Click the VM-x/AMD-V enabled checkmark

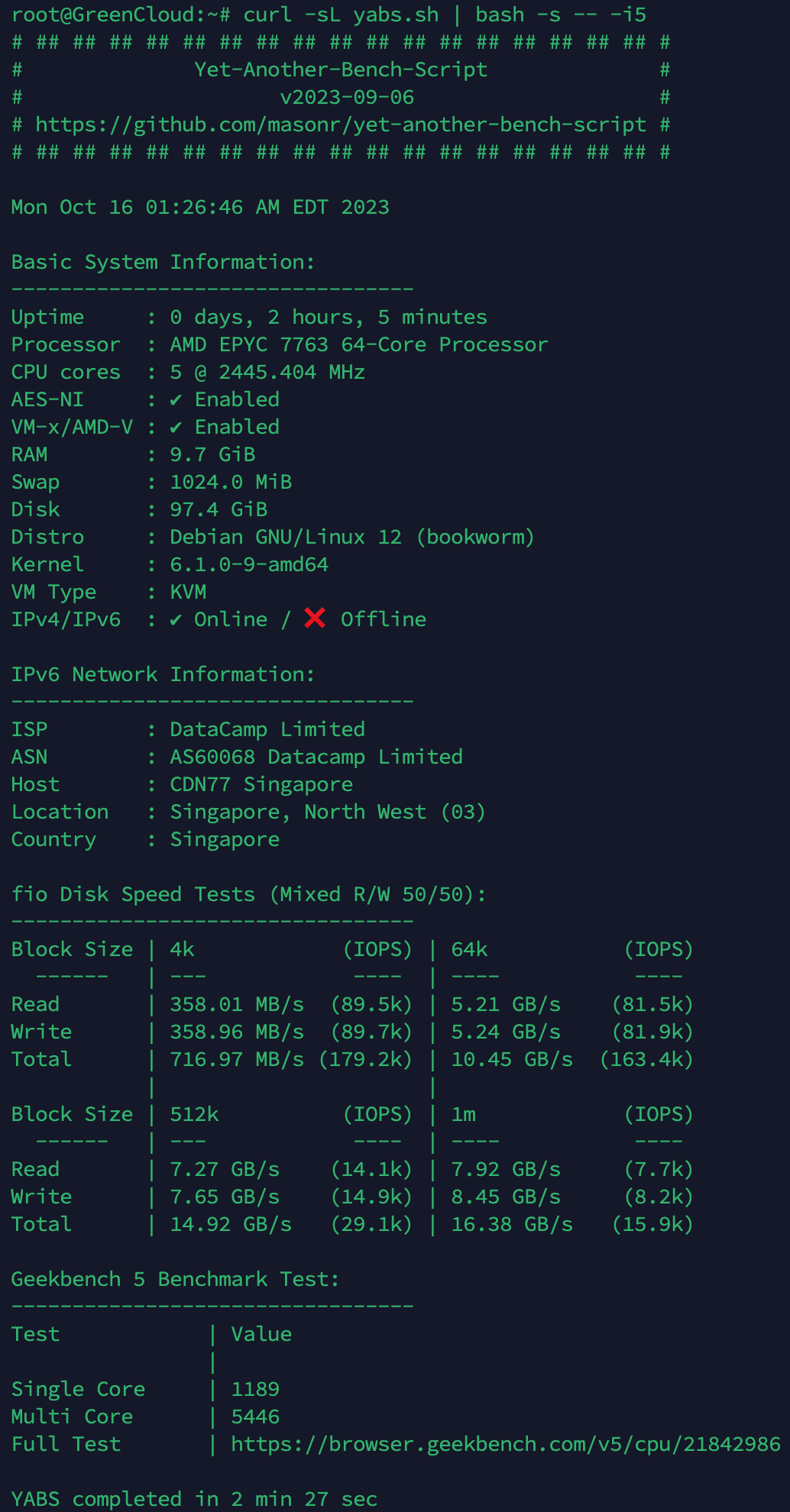click(176, 427)
